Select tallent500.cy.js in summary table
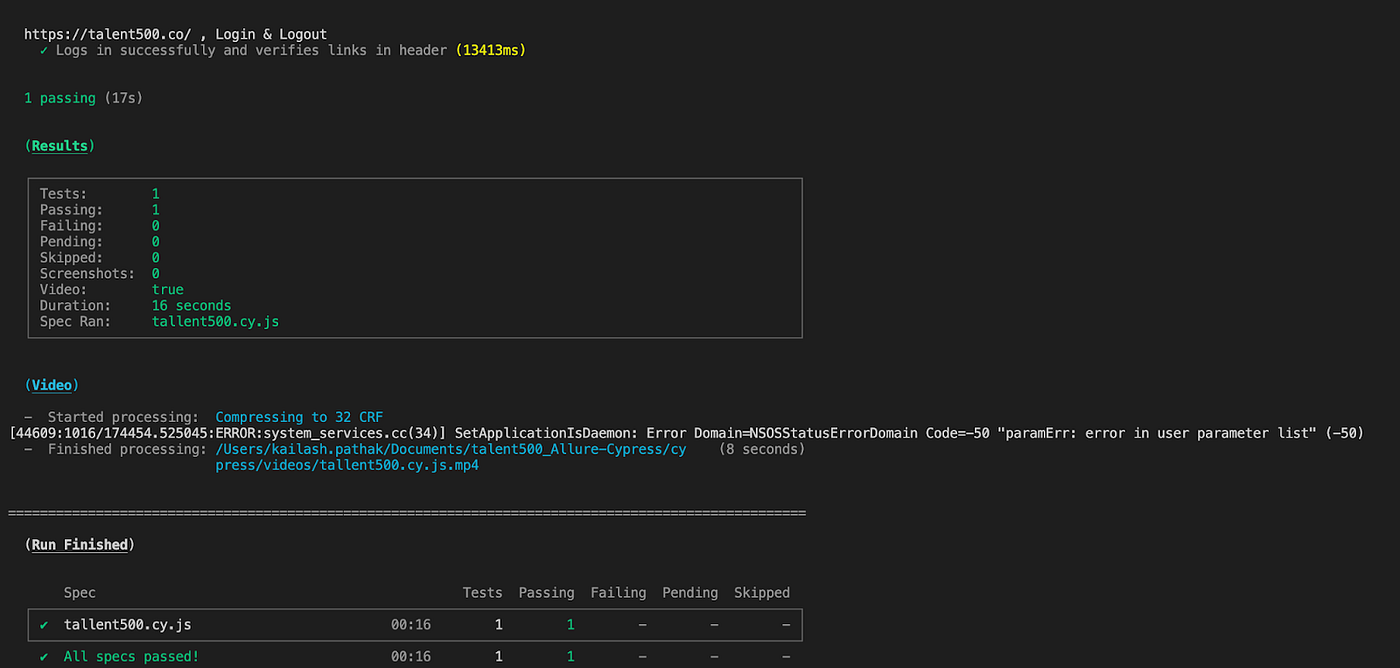1400x668 pixels. pyautogui.click(x=127, y=625)
